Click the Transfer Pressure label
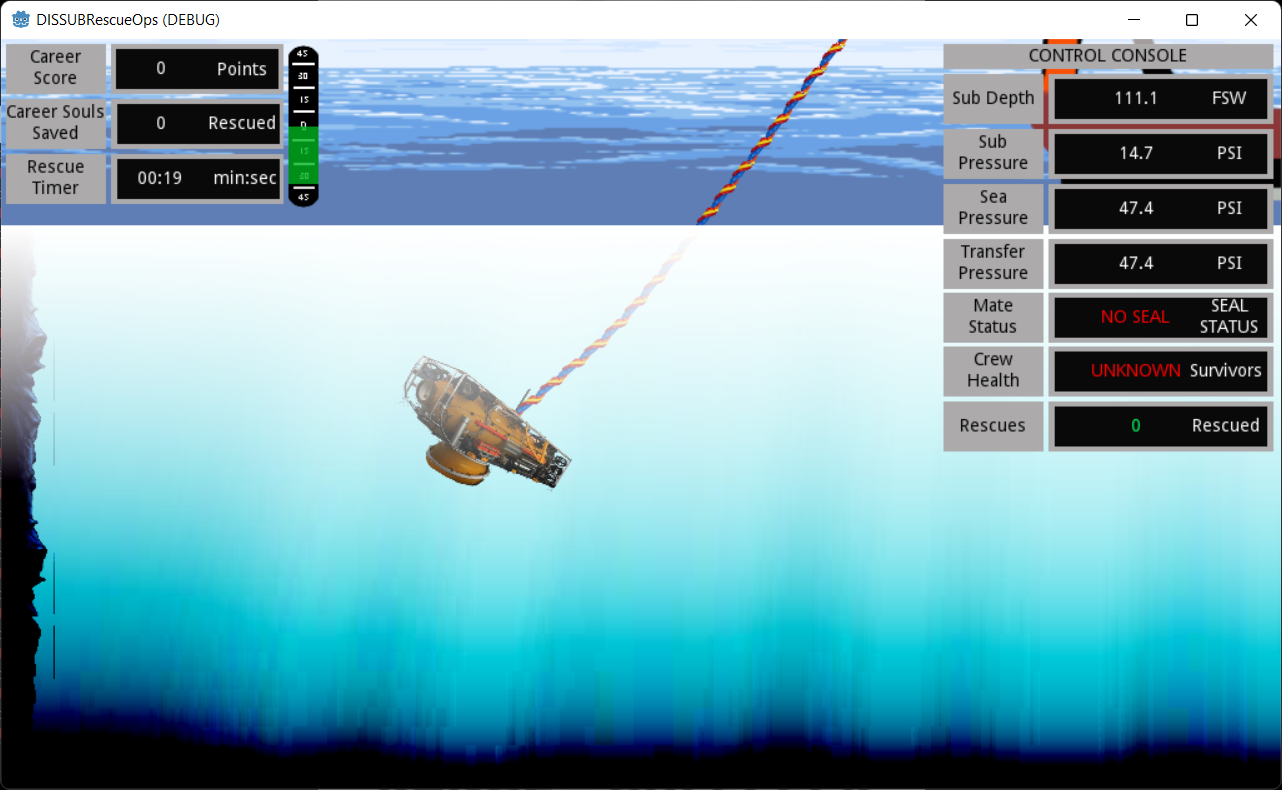Viewport: 1282px width, 790px height. point(993,262)
